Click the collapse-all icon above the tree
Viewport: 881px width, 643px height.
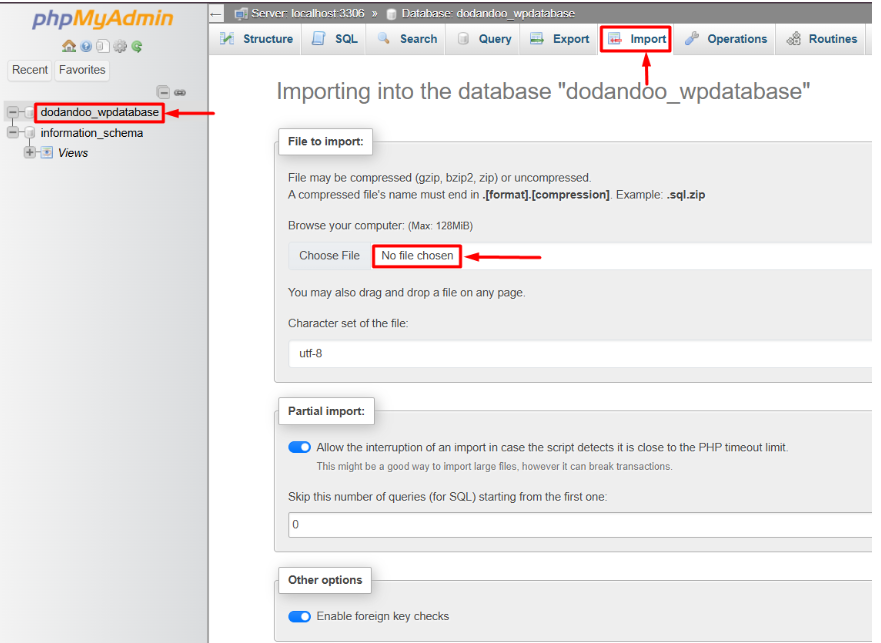[163, 92]
